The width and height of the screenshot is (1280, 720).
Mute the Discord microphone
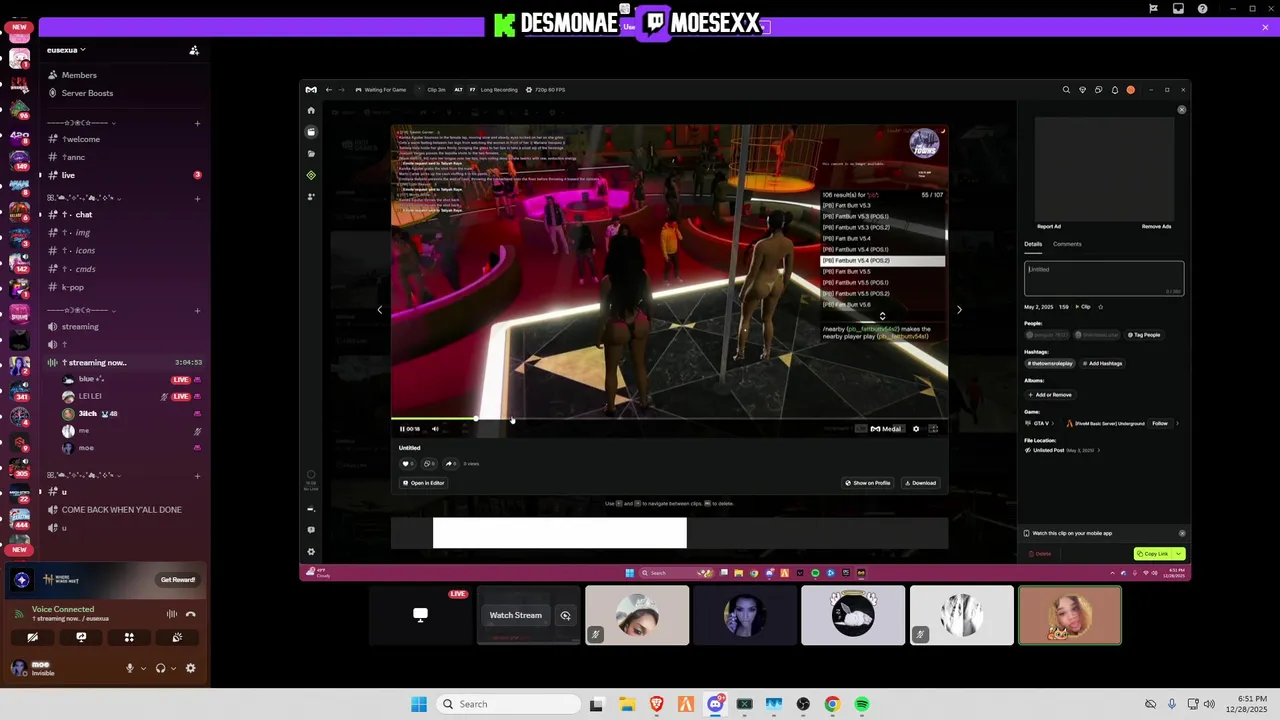[129, 668]
